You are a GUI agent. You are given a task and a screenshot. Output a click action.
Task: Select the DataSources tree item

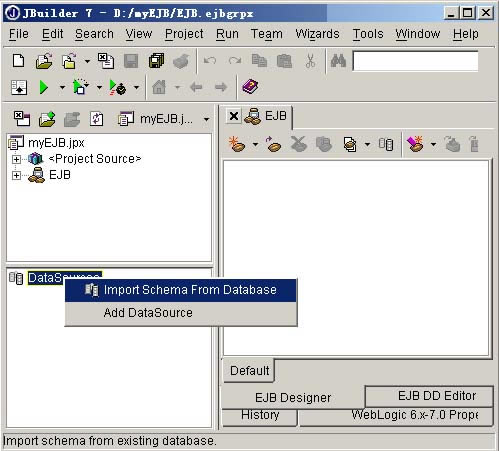pyautogui.click(x=64, y=278)
